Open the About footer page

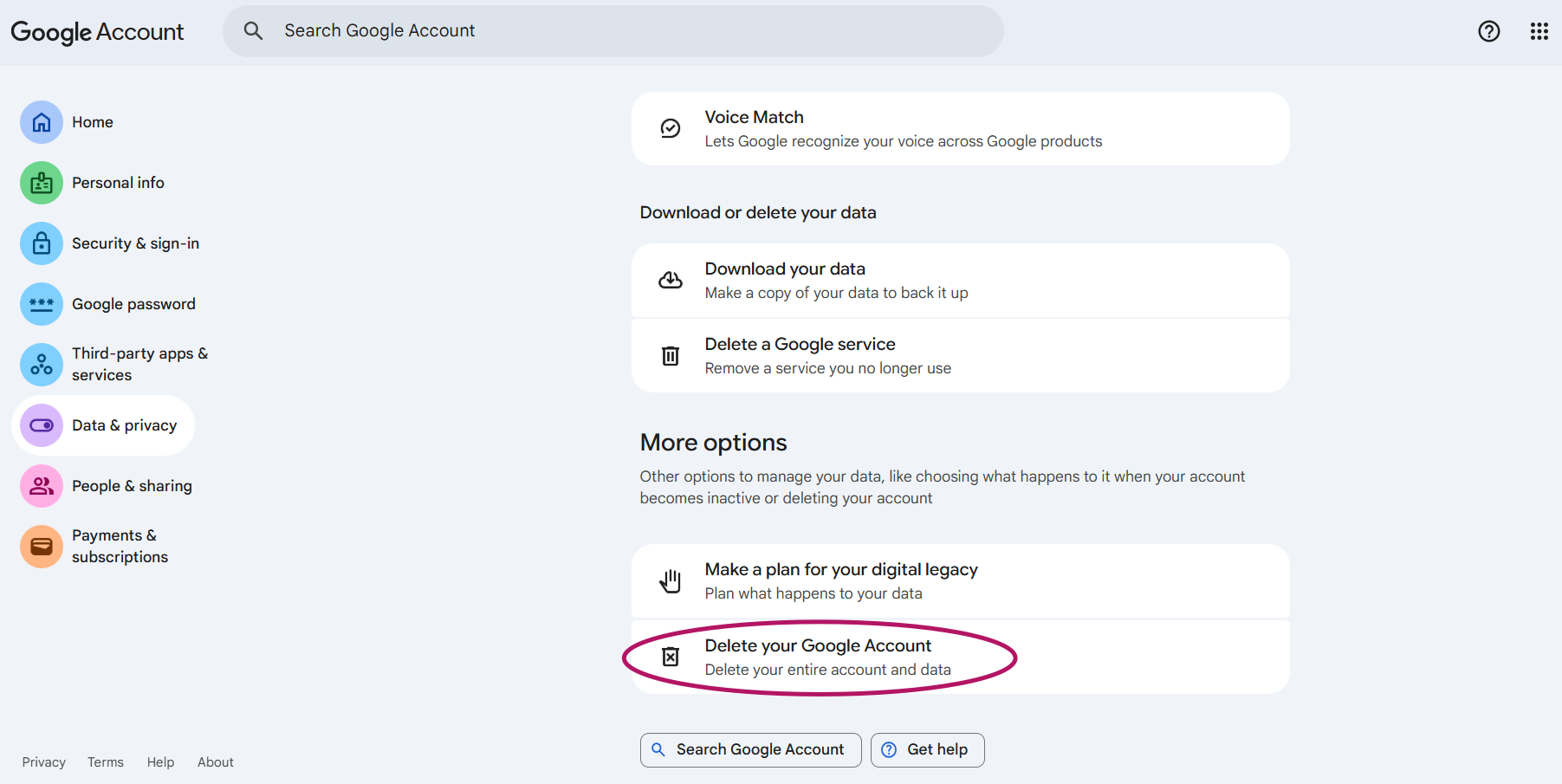pyautogui.click(x=215, y=761)
